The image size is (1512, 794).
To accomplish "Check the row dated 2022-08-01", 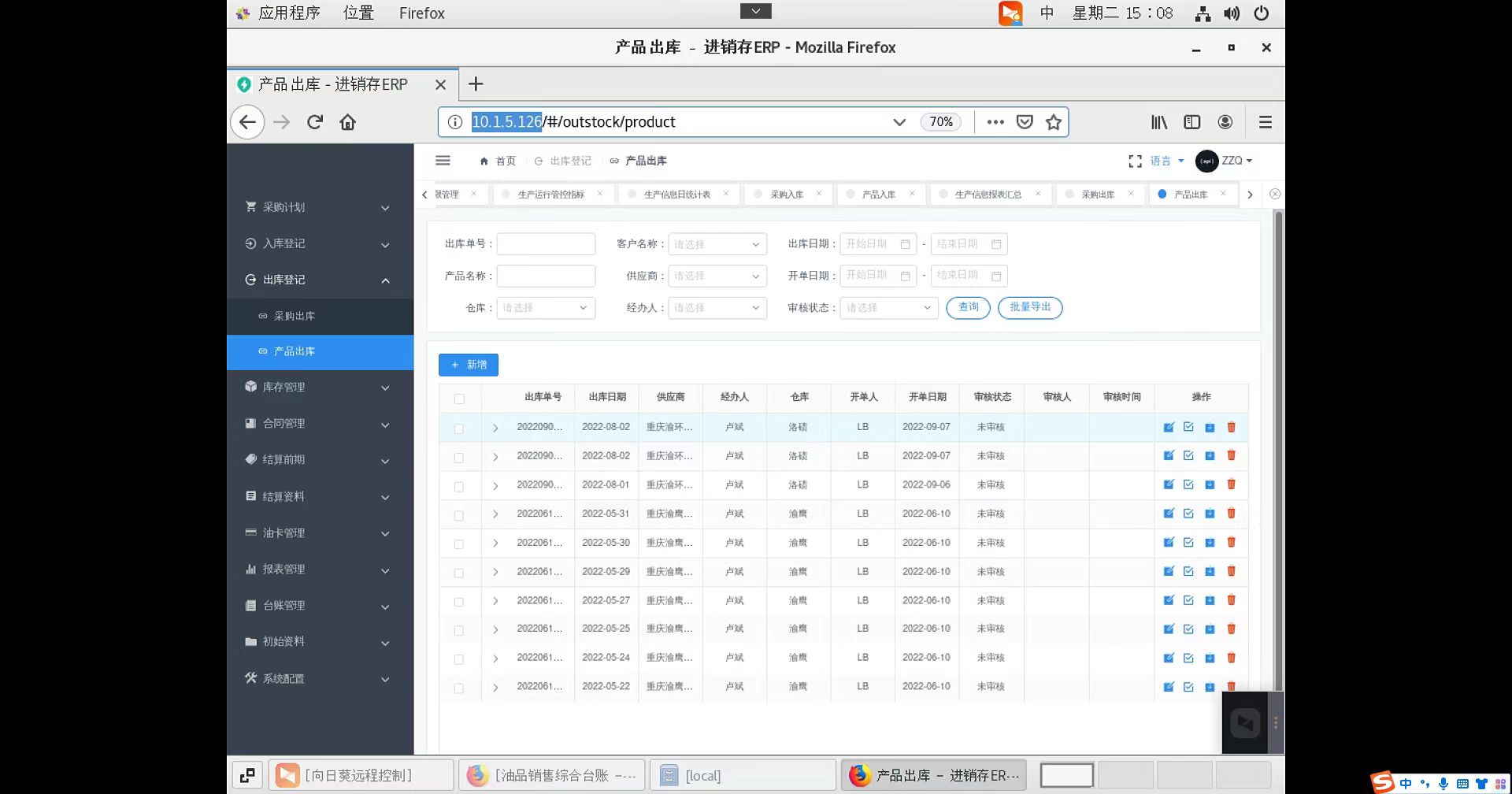I will tap(459, 487).
